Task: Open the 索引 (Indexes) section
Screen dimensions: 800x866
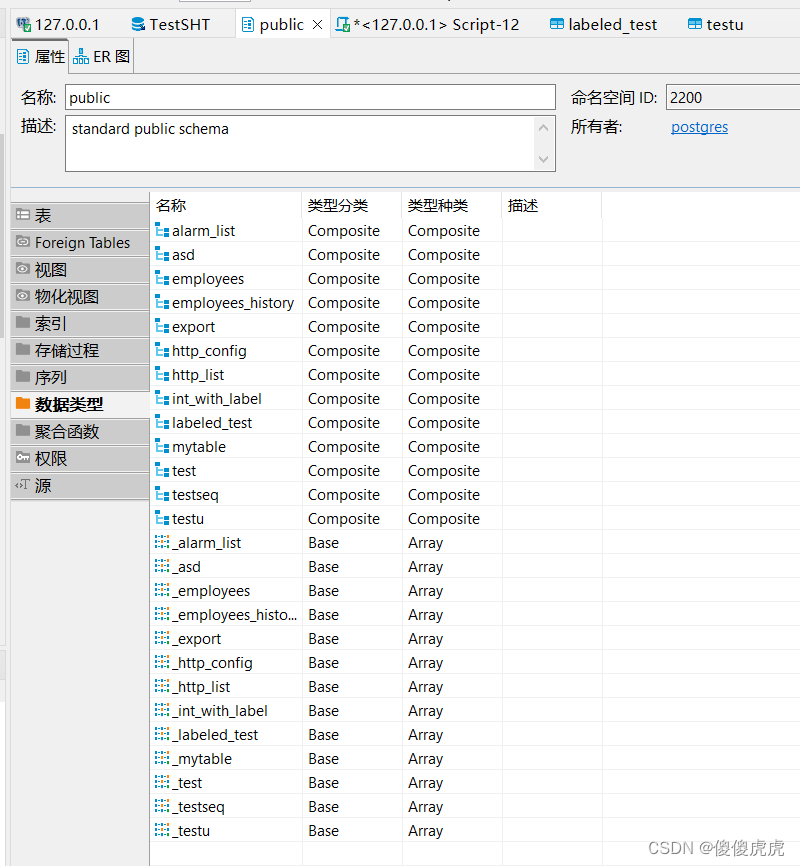Action: point(45,323)
